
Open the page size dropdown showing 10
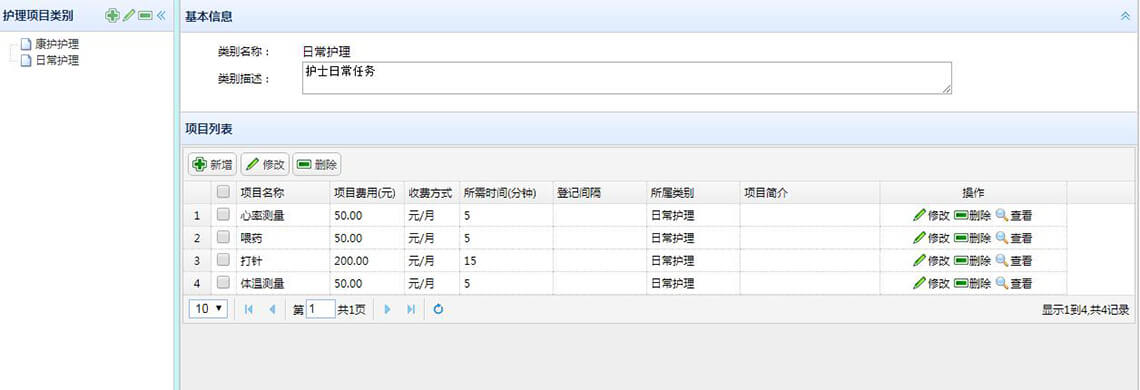(x=208, y=309)
